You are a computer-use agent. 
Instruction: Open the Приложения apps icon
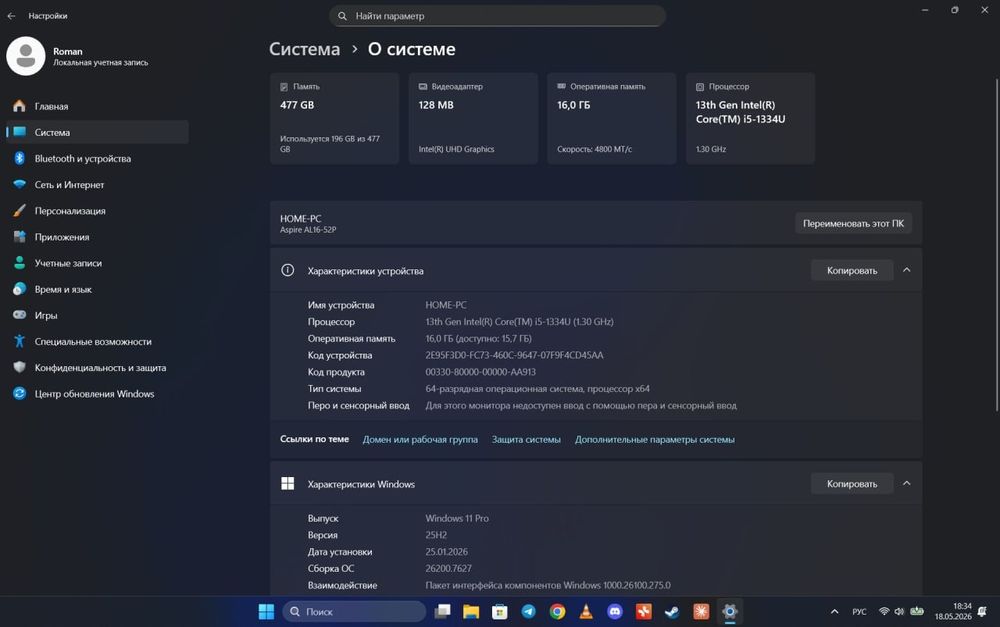[x=19, y=237]
